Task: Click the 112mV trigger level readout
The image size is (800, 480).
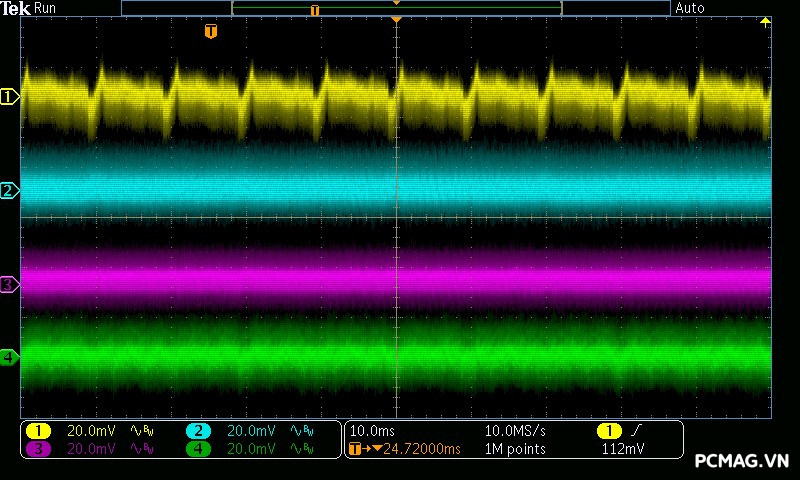Action: pyautogui.click(x=623, y=449)
